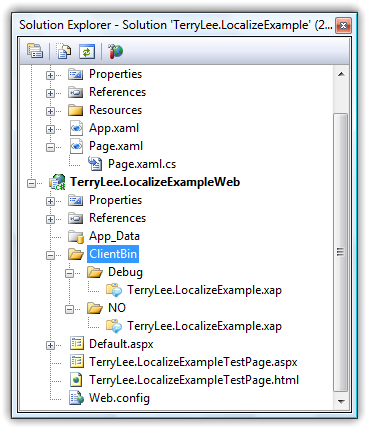This screenshot has height=429, width=368.
Task: Click the Show All Files toolbar icon
Action: (64, 51)
